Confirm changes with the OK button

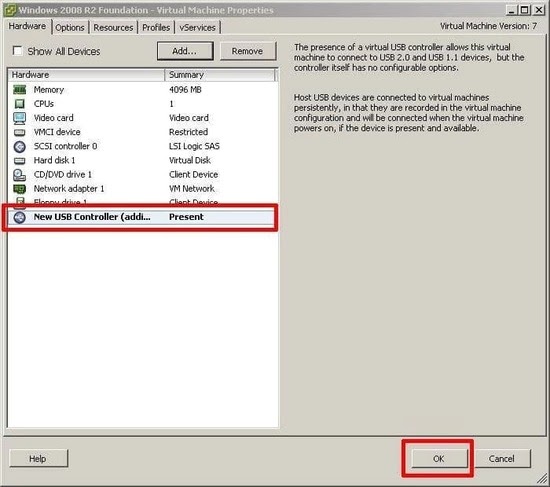pyautogui.click(x=439, y=459)
